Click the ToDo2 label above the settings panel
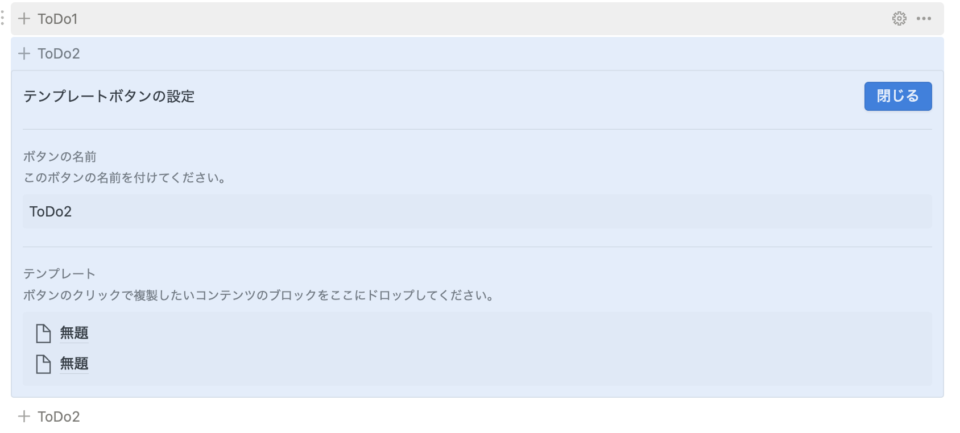960x433 pixels. click(x=59, y=54)
